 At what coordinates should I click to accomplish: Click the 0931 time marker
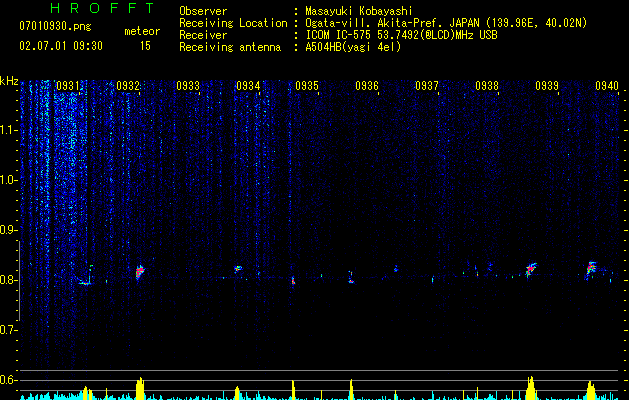68,86
